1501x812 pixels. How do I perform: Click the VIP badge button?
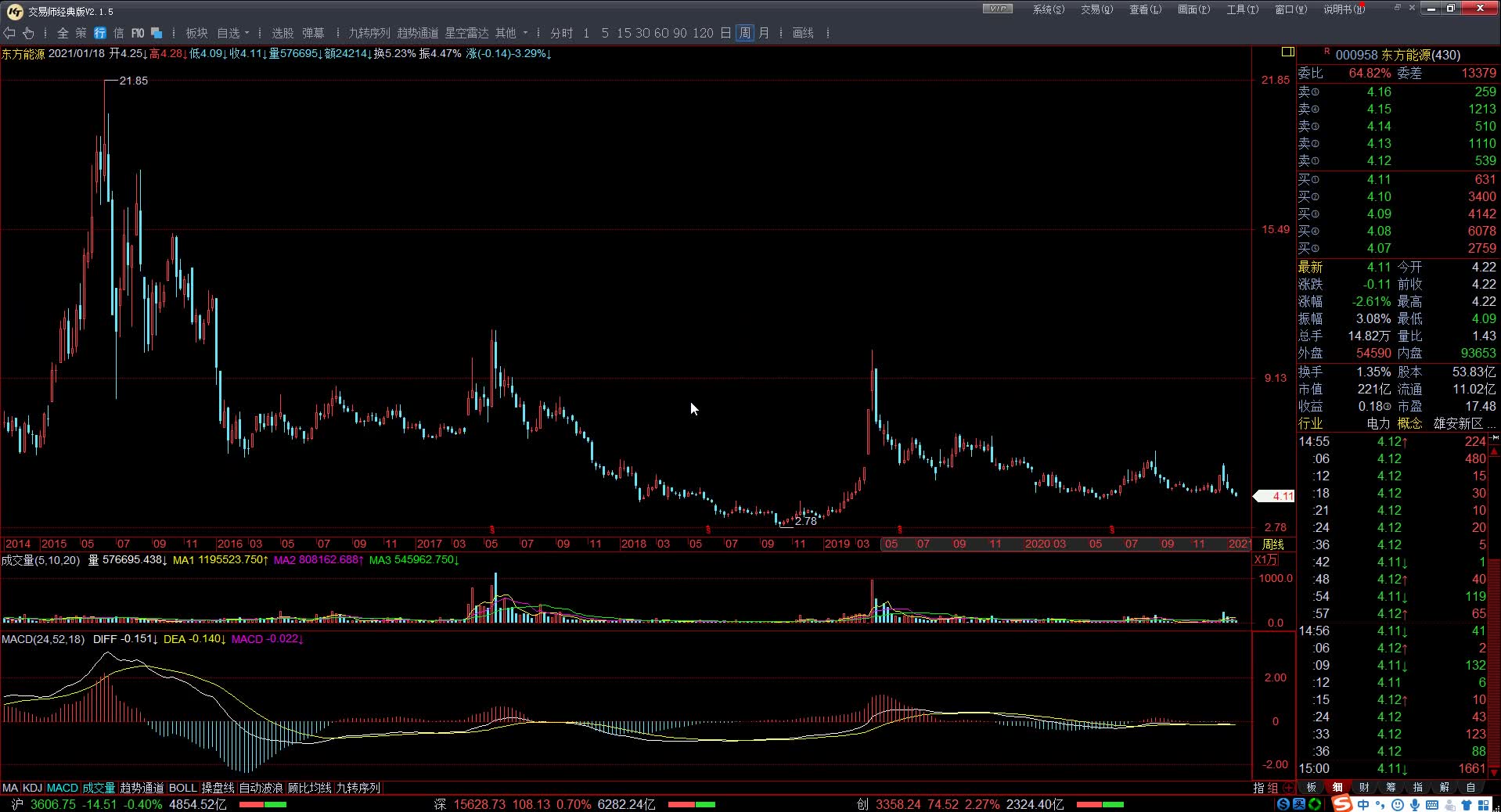pos(998,9)
